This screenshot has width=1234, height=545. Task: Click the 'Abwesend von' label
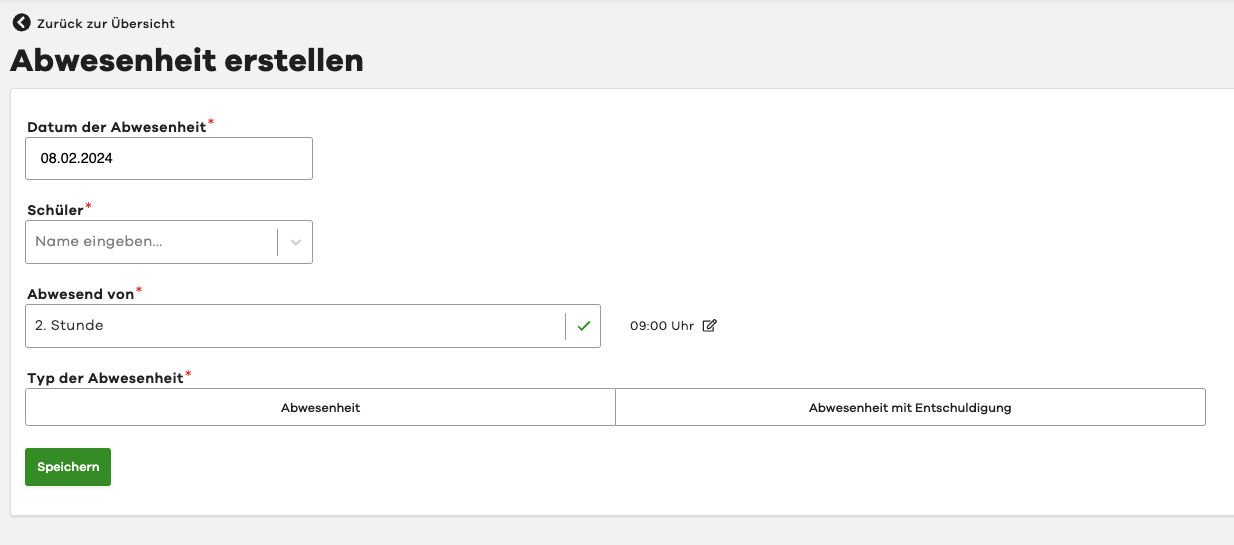[x=80, y=294]
